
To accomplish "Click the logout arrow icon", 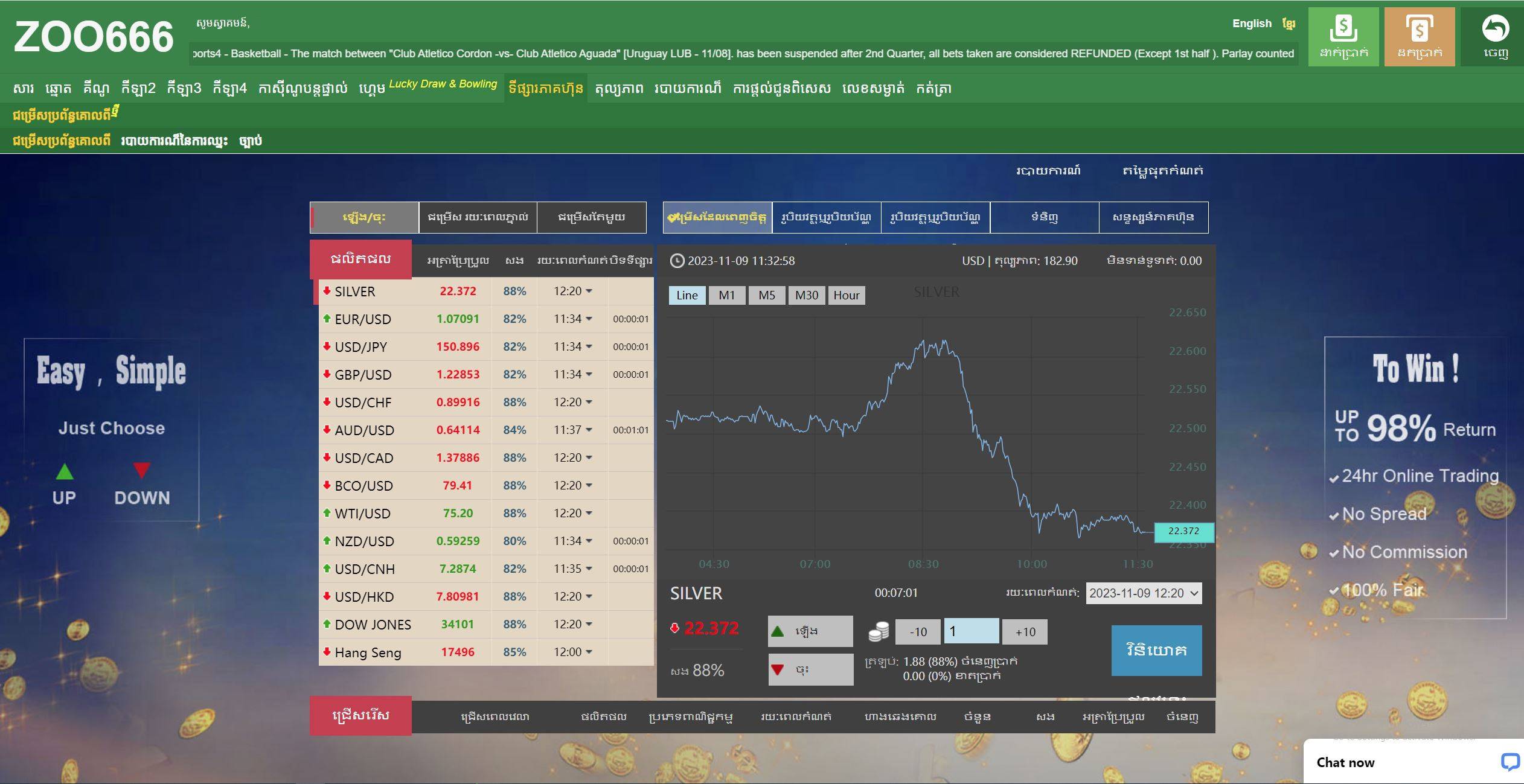I will (x=1495, y=28).
